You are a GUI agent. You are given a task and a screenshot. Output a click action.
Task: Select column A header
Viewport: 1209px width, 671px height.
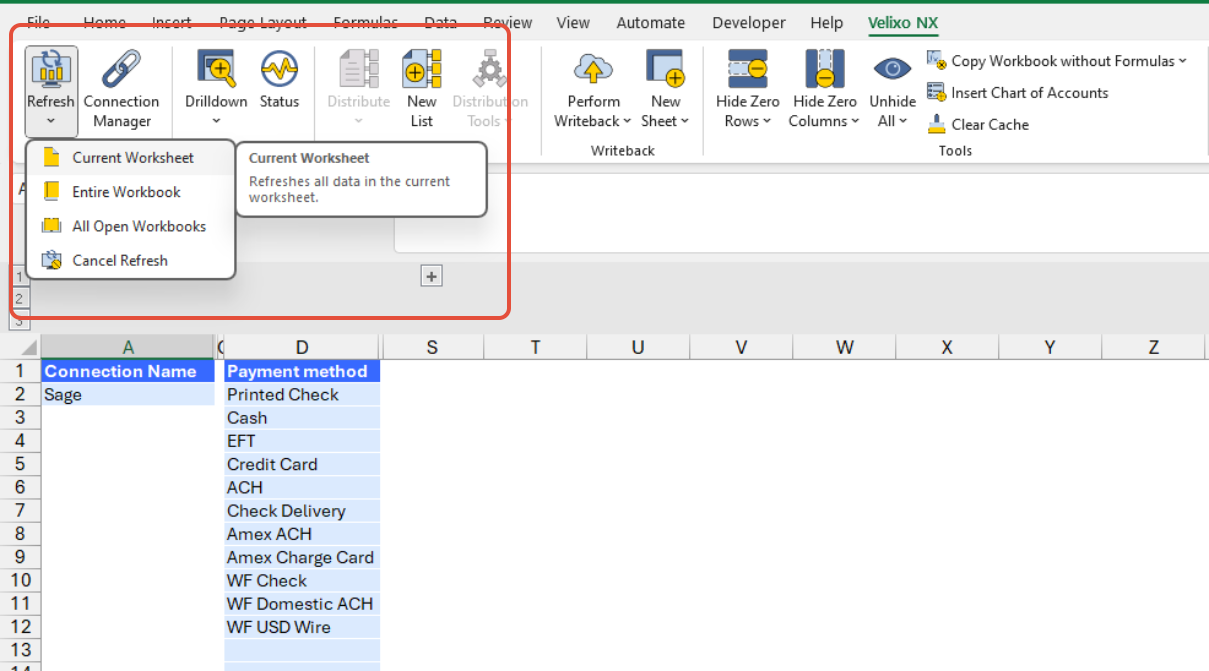[128, 347]
